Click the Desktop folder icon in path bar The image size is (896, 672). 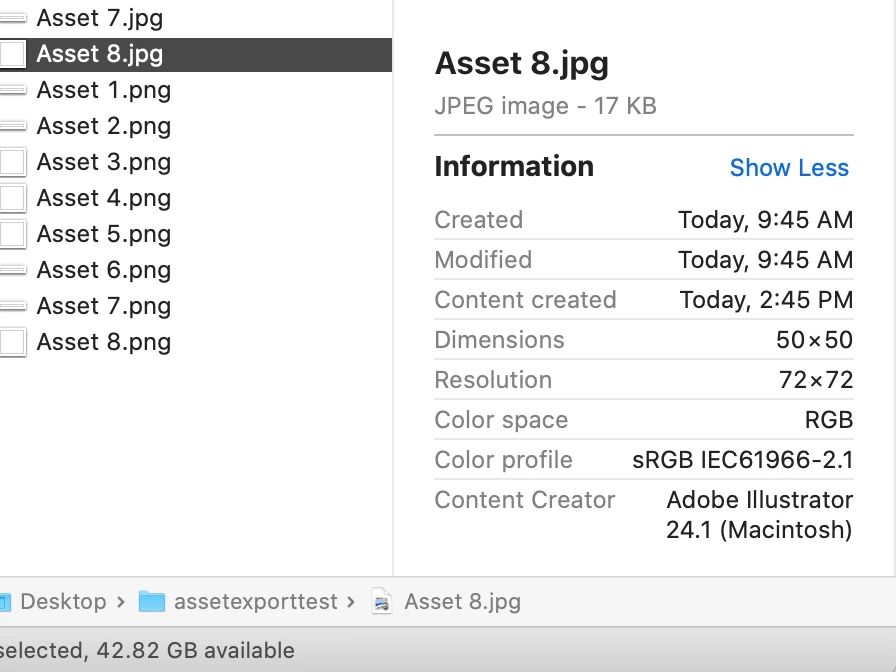coord(4,602)
